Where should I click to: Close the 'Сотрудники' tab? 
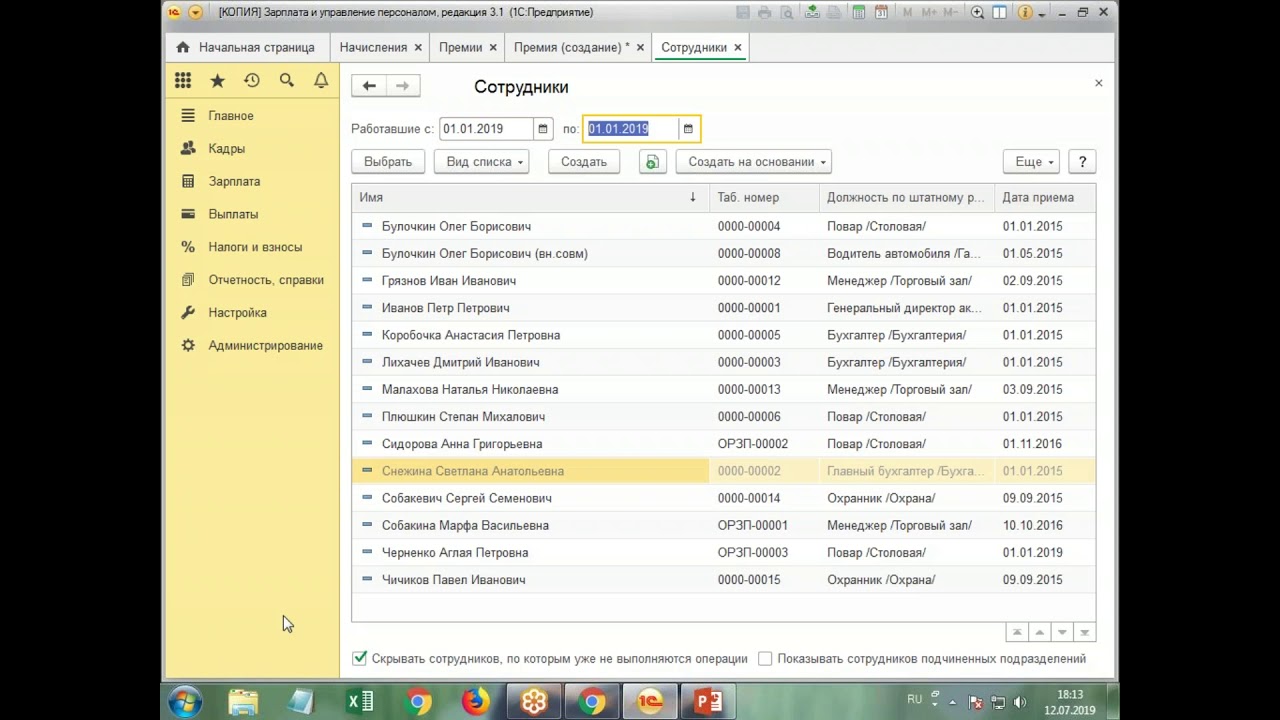(x=738, y=47)
